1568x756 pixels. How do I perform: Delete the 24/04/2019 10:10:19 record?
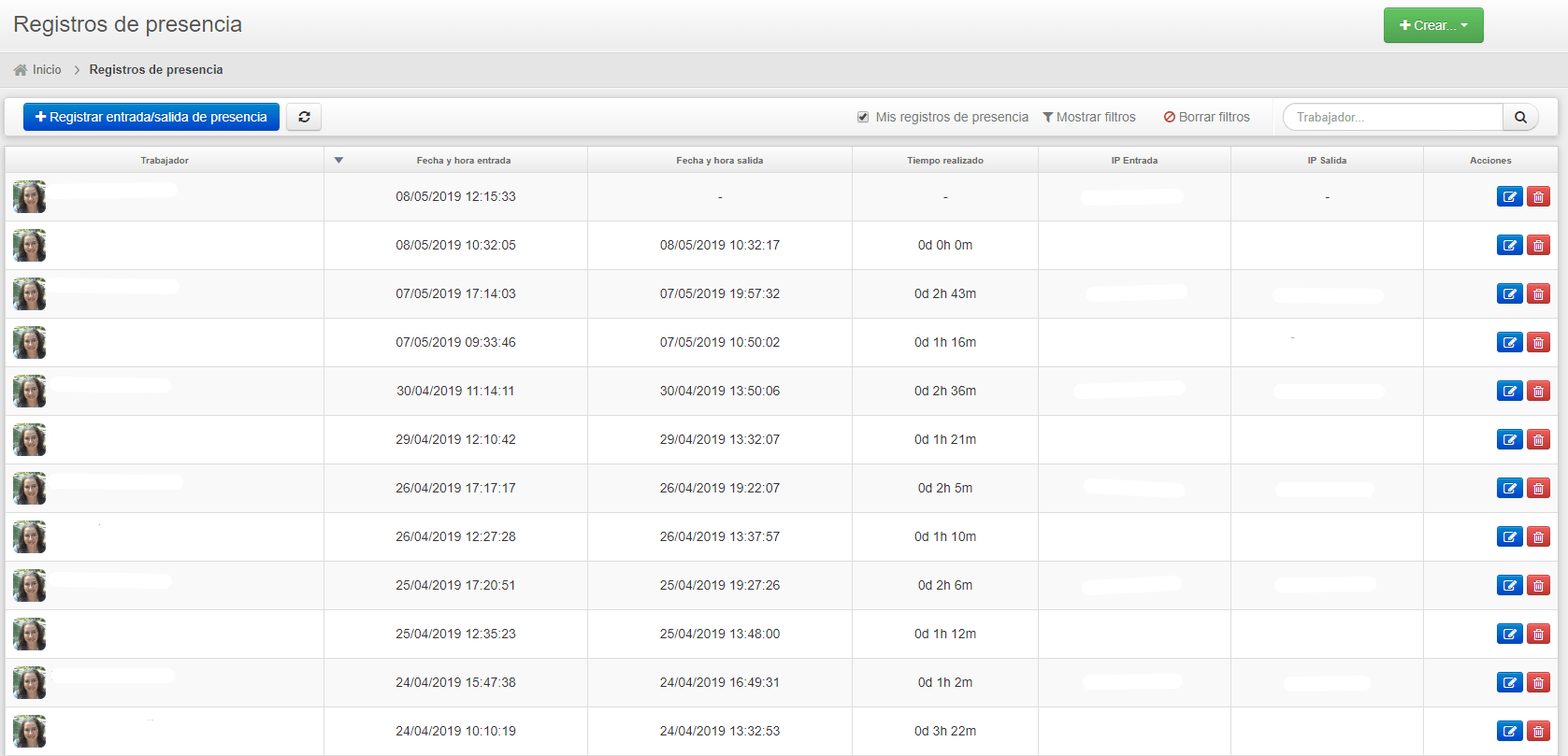pyautogui.click(x=1538, y=731)
